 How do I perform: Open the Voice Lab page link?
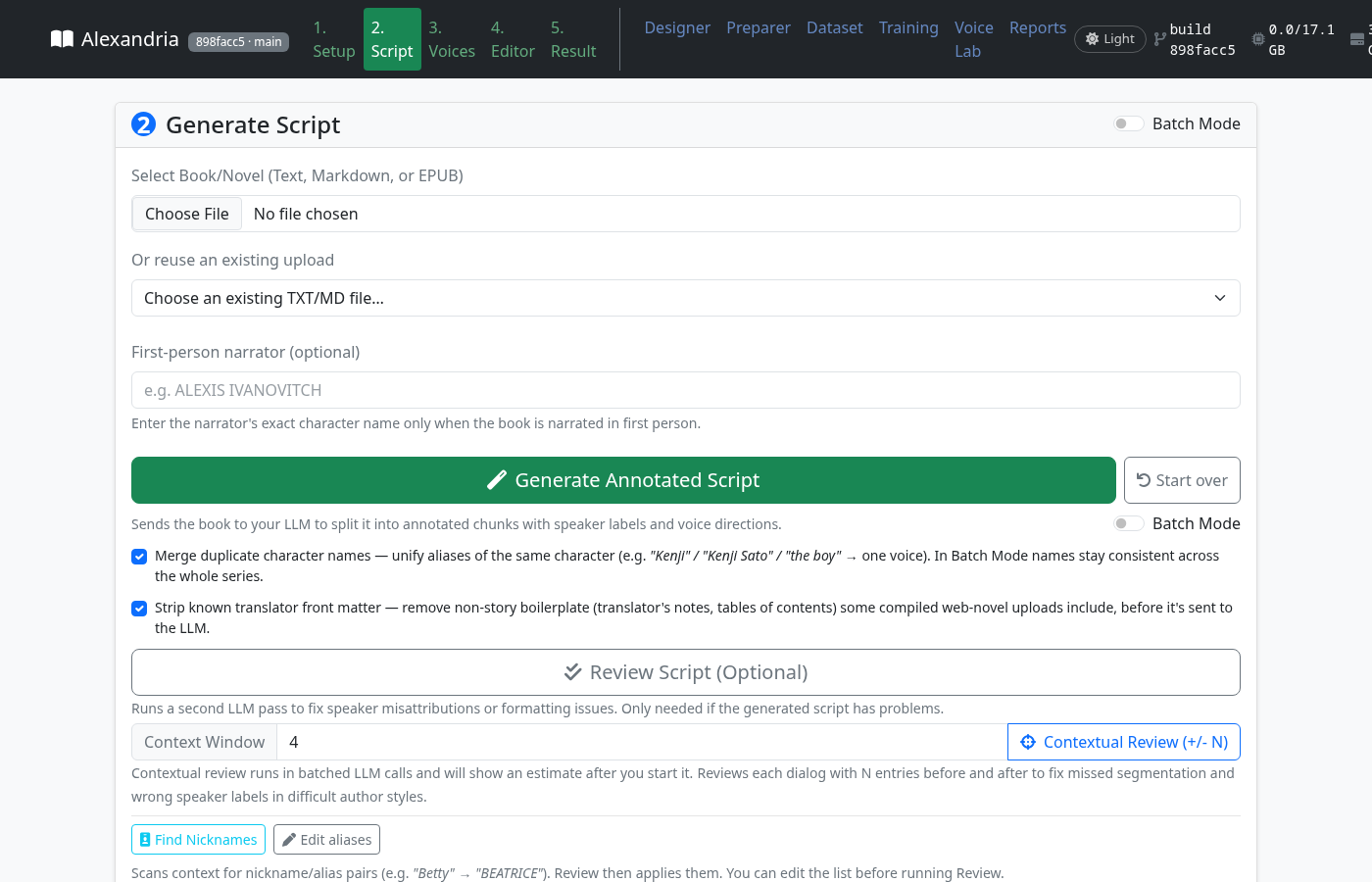tap(974, 39)
